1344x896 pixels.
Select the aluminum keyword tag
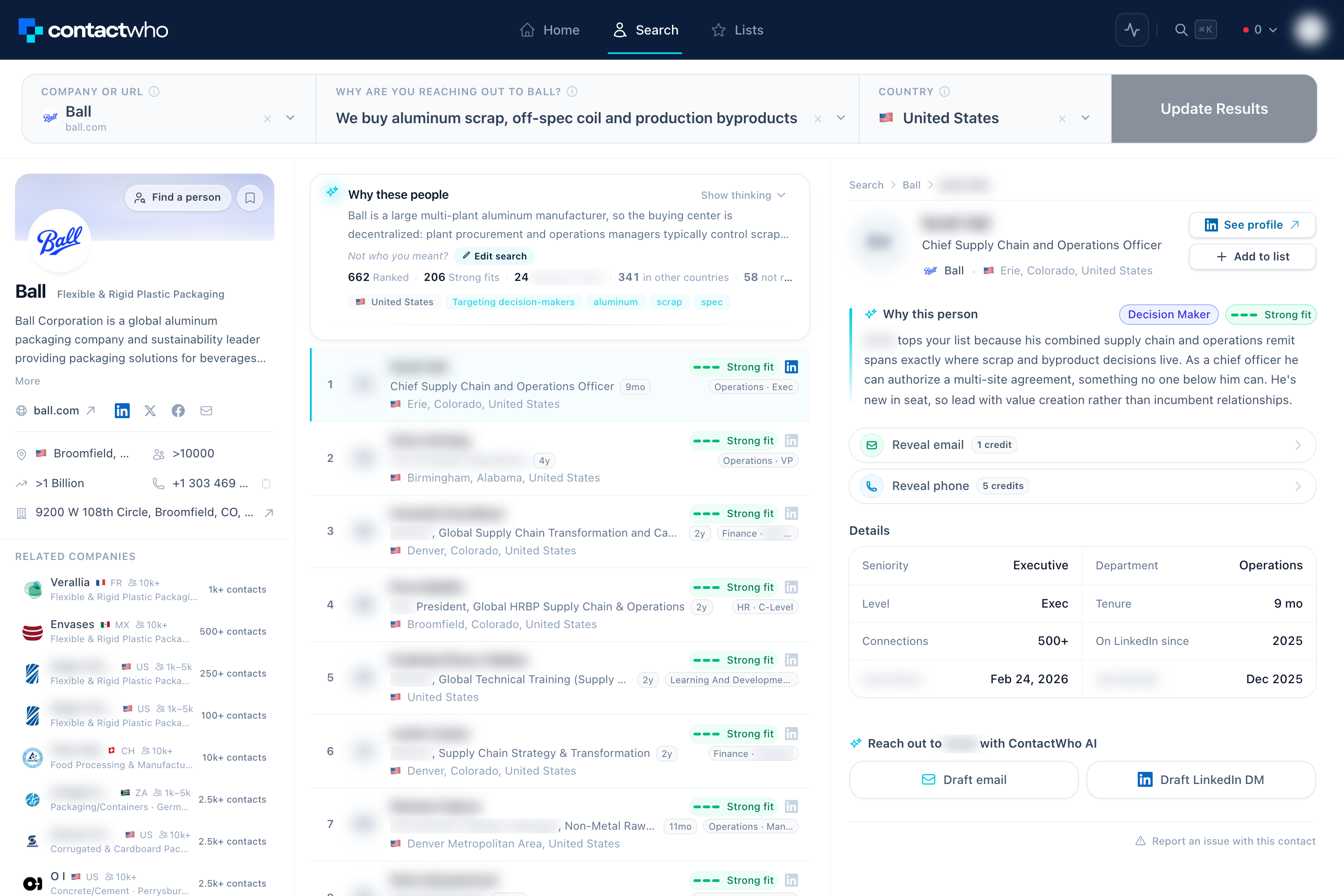pos(616,302)
